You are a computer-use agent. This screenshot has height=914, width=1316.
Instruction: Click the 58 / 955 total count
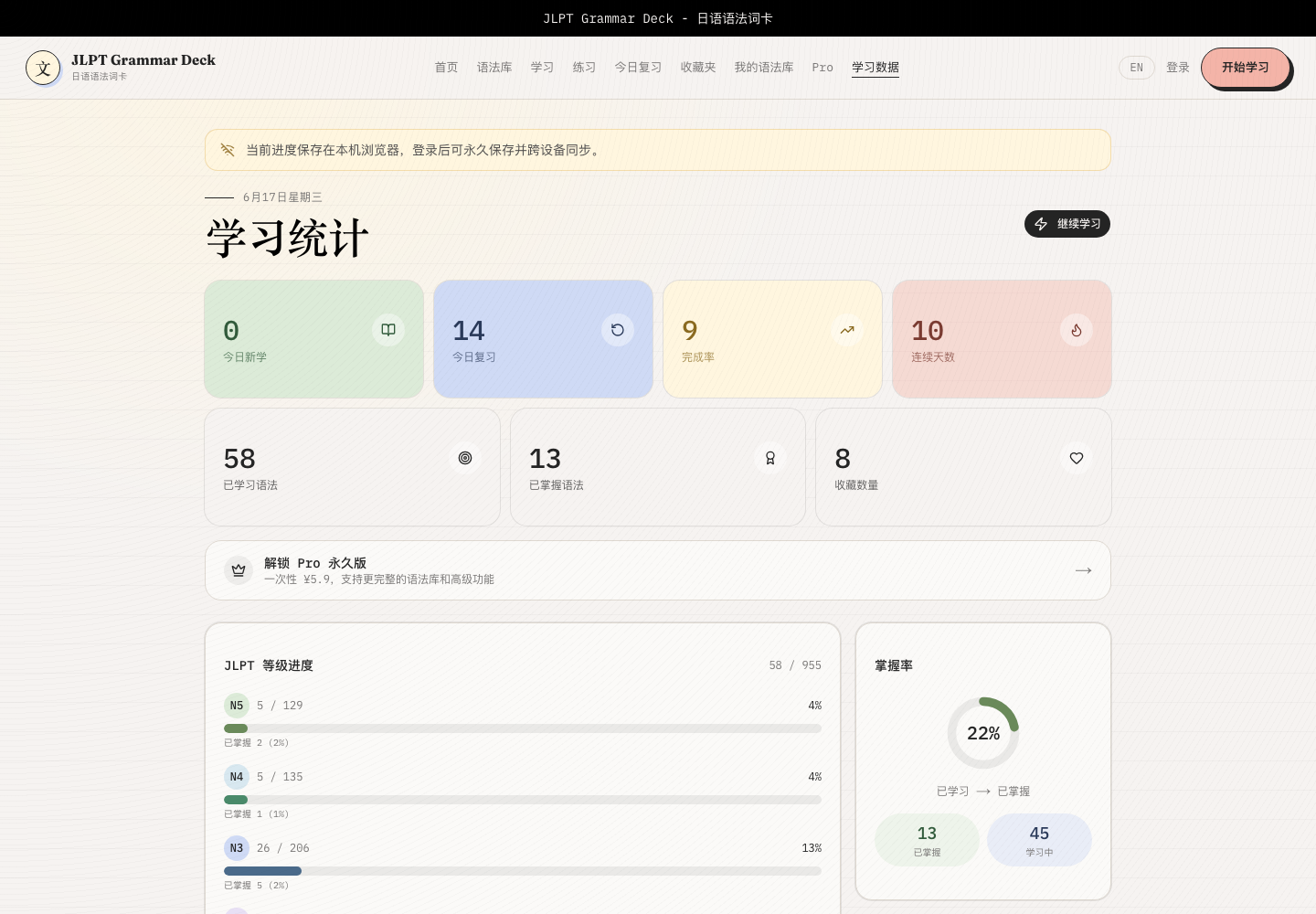click(795, 665)
